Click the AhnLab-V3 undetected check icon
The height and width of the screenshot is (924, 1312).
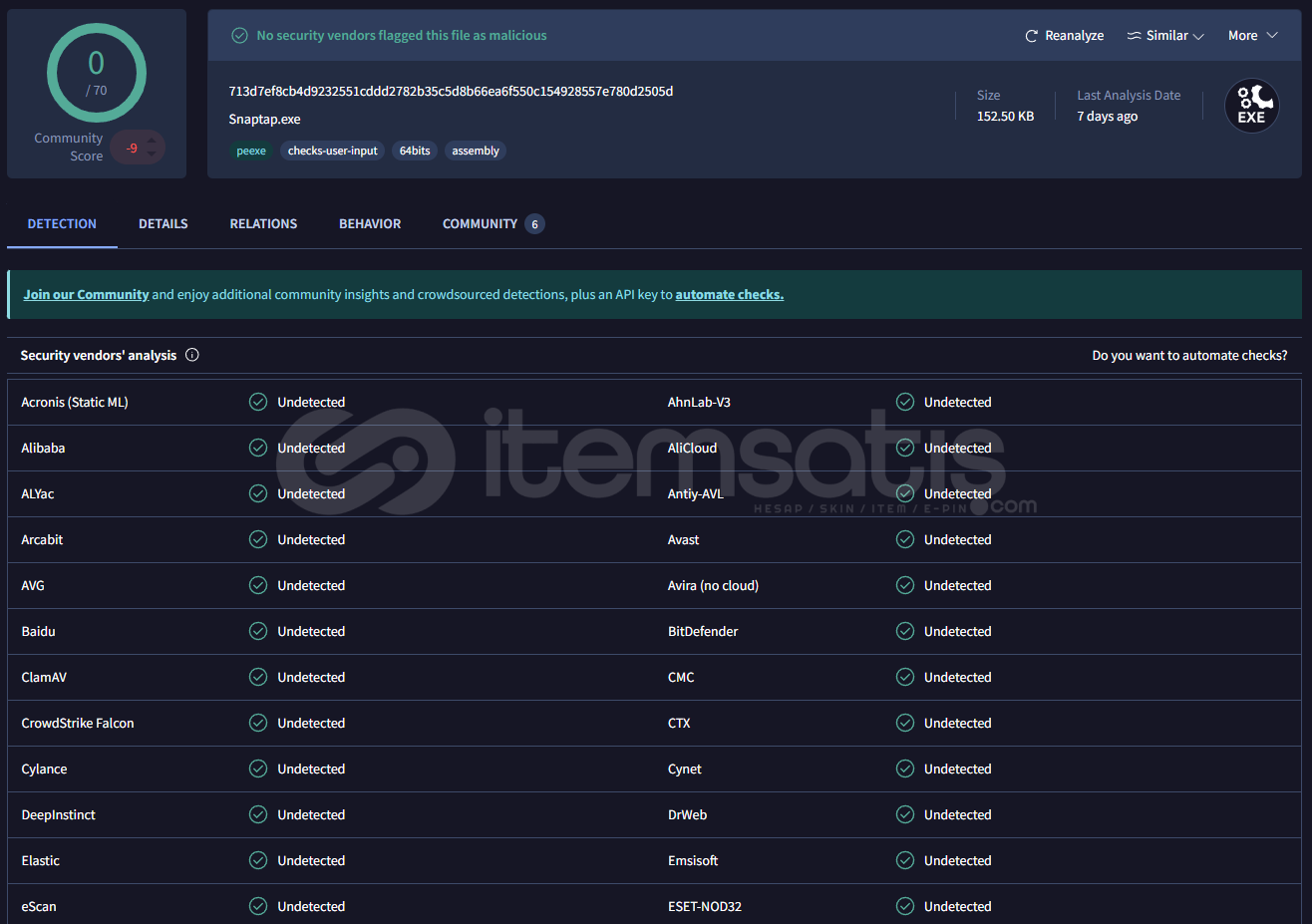[905, 402]
